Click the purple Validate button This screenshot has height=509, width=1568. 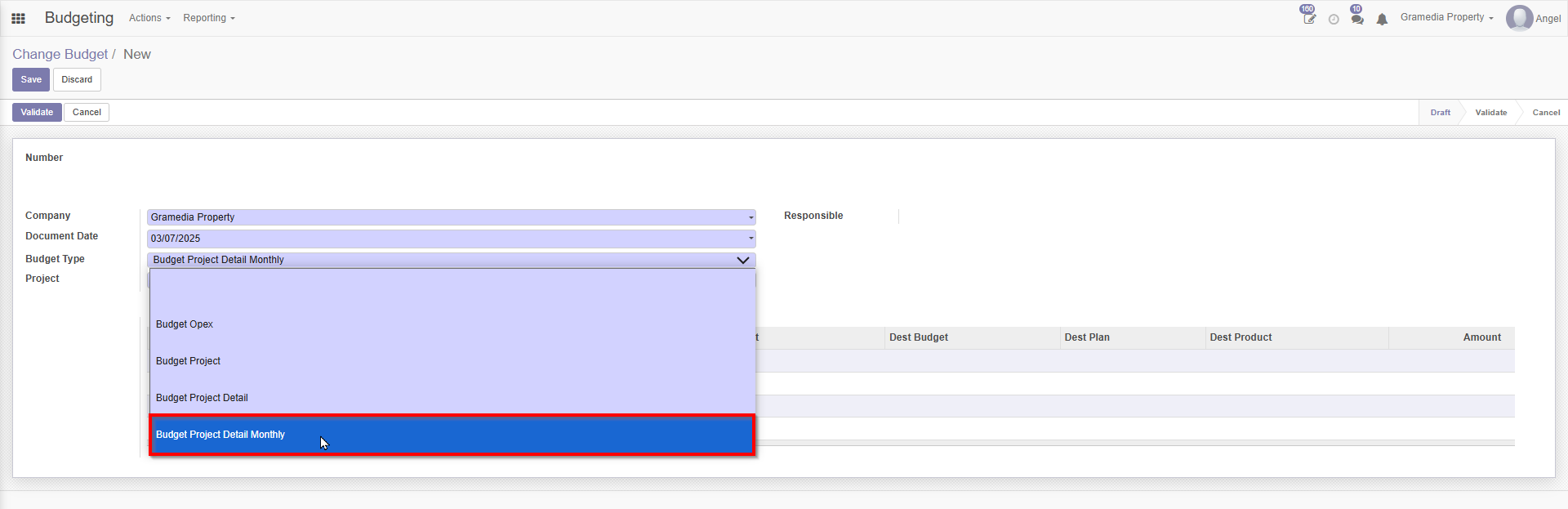[x=37, y=112]
